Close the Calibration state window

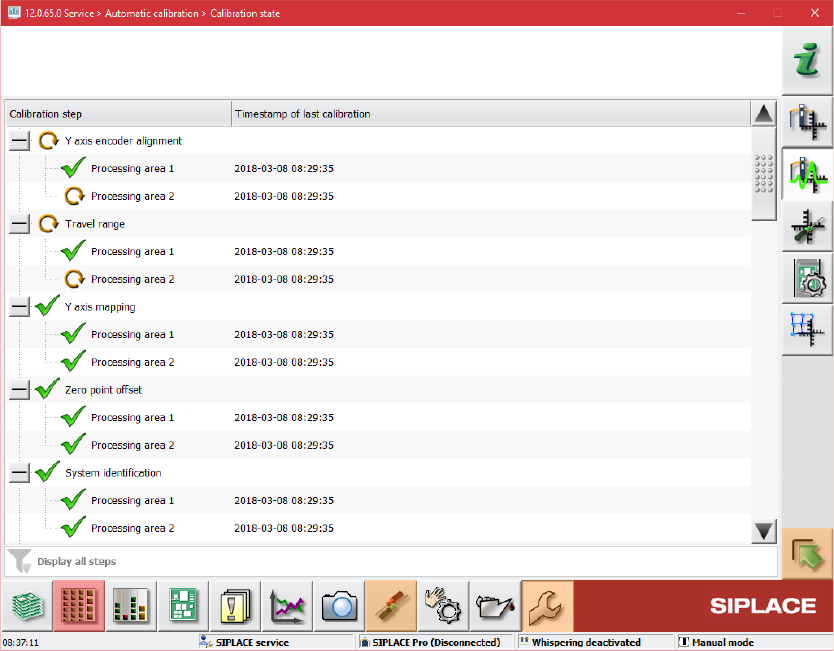point(814,13)
